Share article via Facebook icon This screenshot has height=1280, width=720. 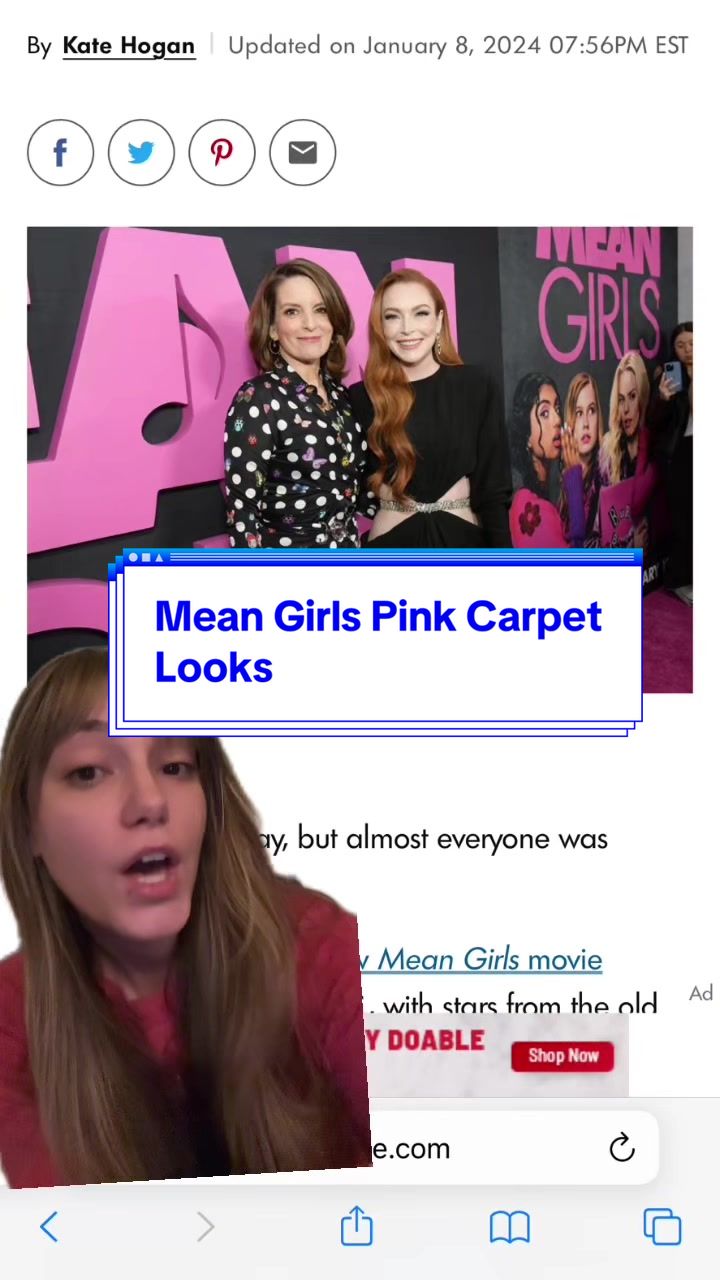coord(60,152)
